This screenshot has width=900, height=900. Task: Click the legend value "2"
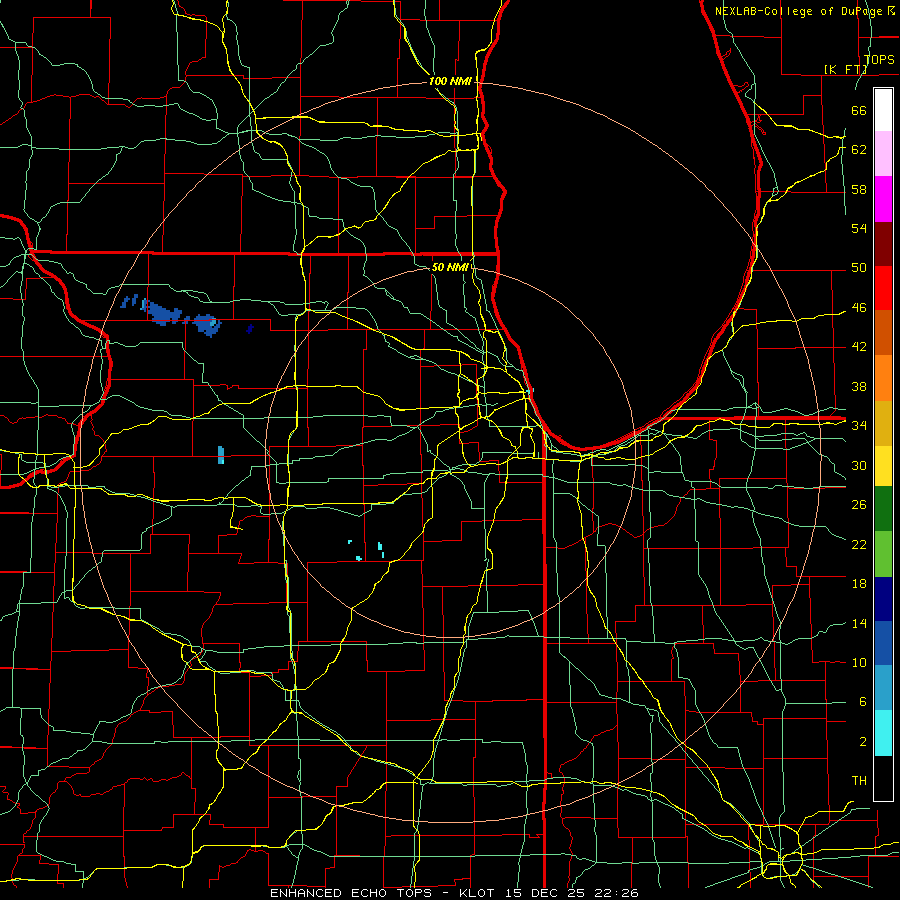(863, 742)
